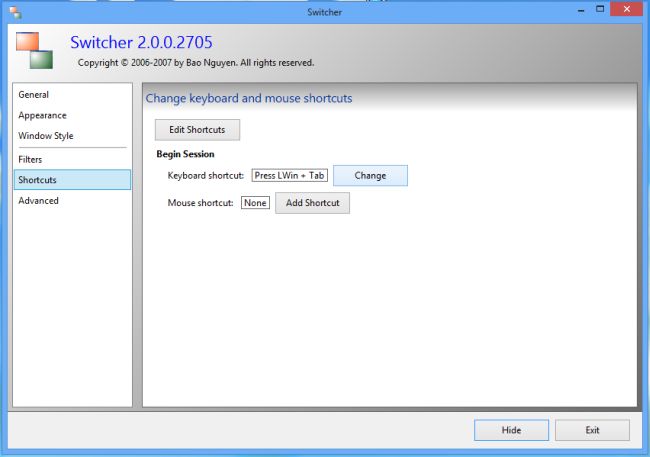
Task: Click the Press LWin + Tab shortcut field
Action: (289, 175)
